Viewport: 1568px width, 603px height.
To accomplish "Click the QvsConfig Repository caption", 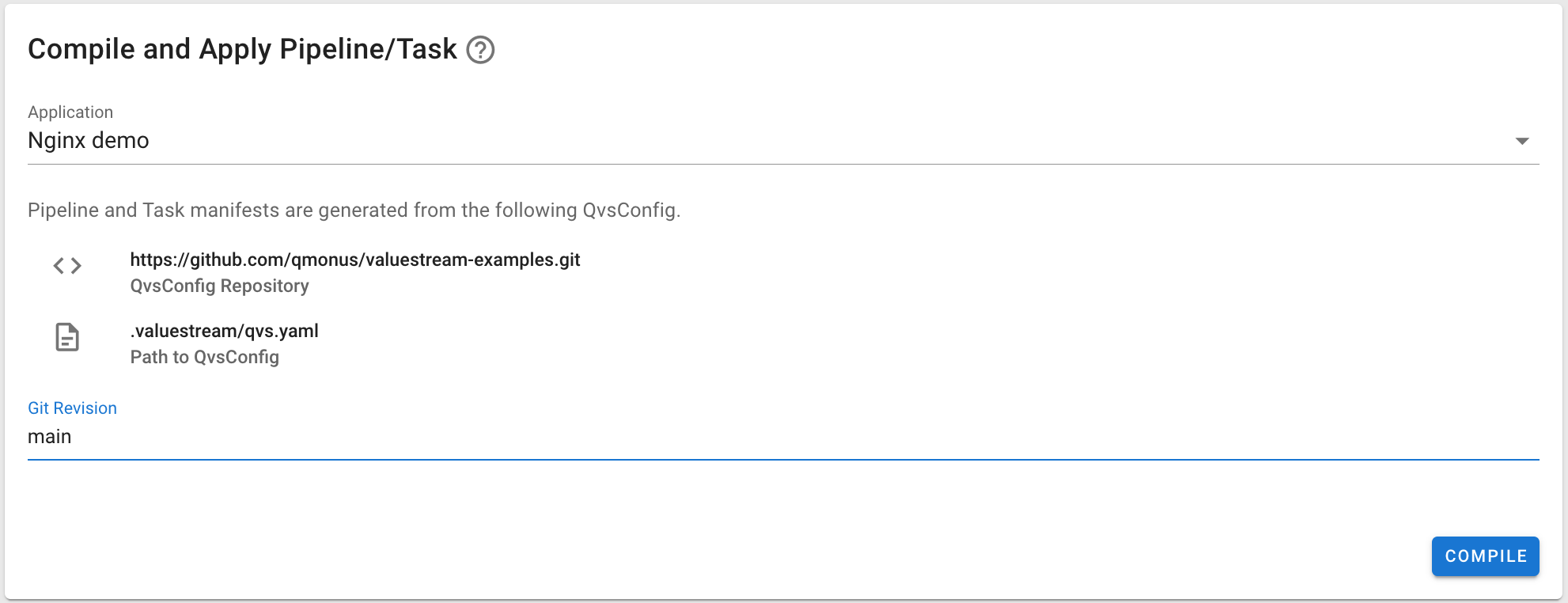I will [219, 286].
